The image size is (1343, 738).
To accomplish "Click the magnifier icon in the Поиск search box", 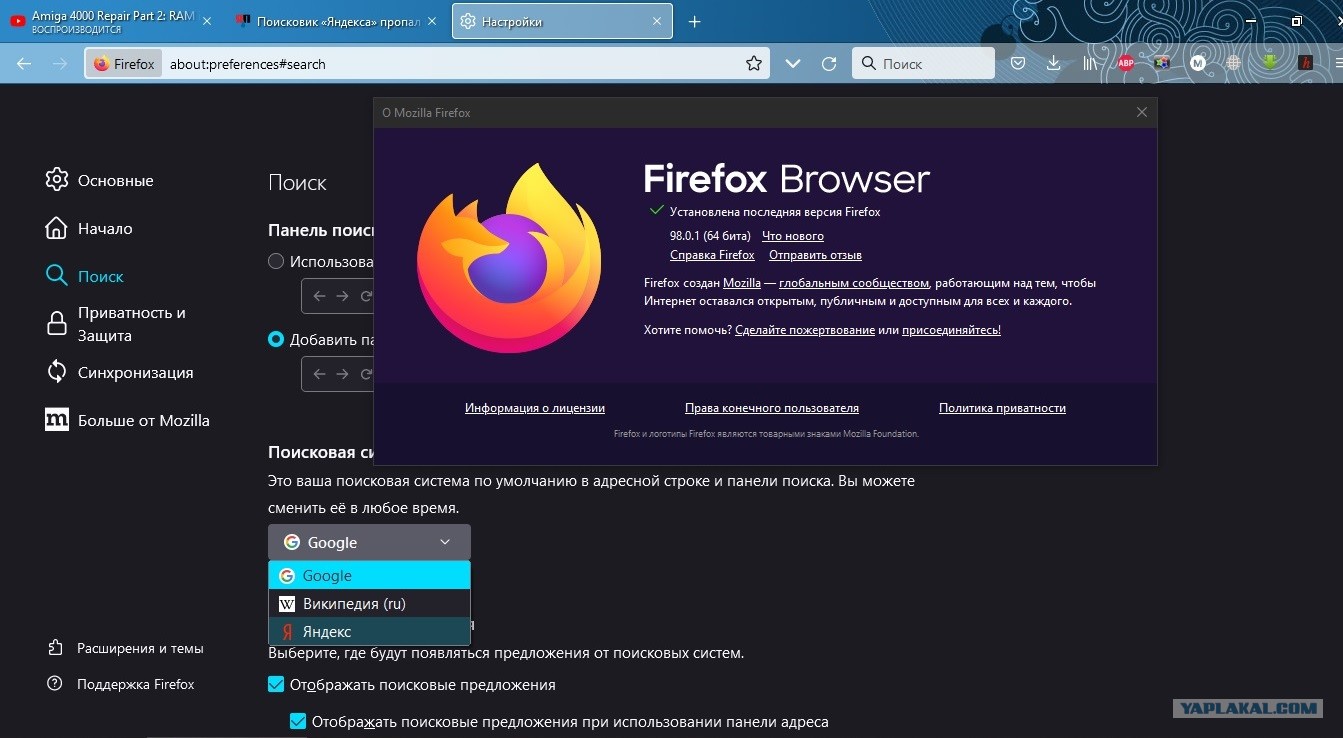I will (x=868, y=63).
